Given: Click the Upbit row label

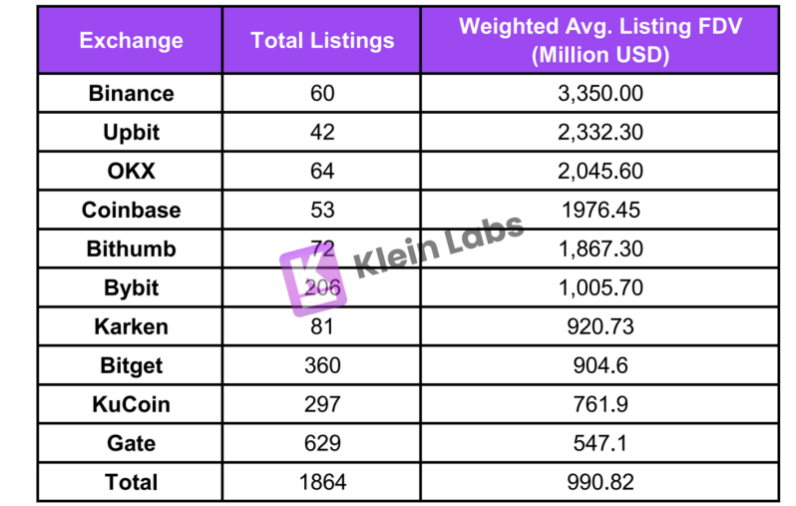Looking at the screenshot, I should pyautogui.click(x=131, y=132).
